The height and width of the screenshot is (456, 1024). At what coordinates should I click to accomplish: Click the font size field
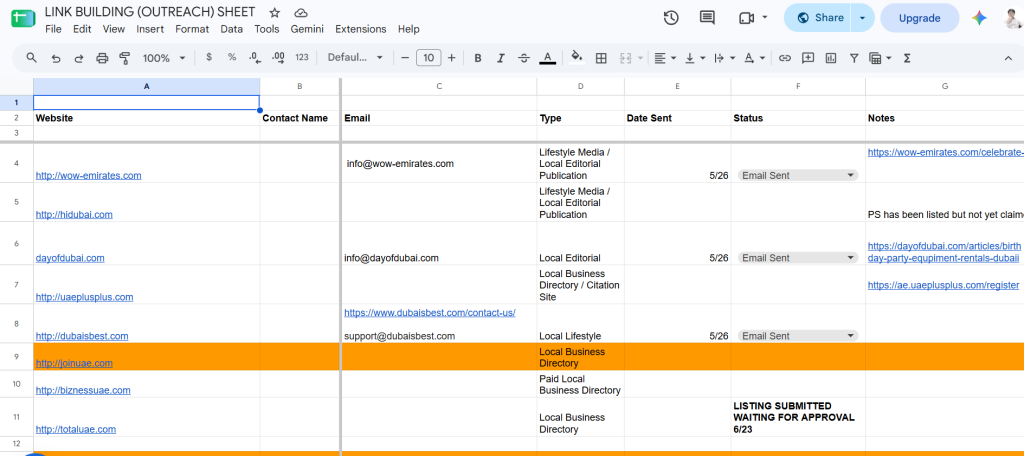pyautogui.click(x=428, y=58)
